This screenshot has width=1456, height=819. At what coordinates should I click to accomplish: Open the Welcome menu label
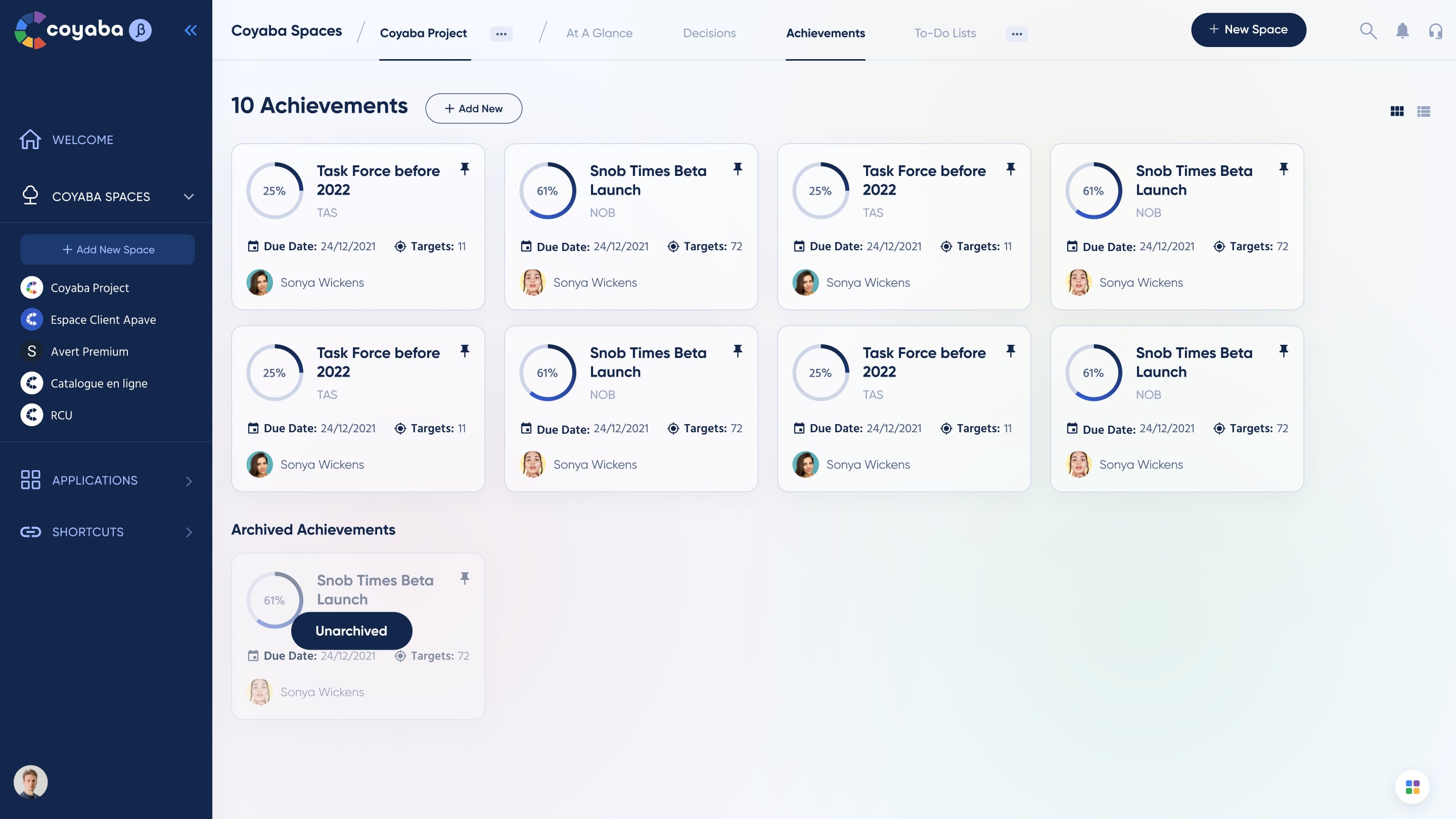click(x=82, y=140)
